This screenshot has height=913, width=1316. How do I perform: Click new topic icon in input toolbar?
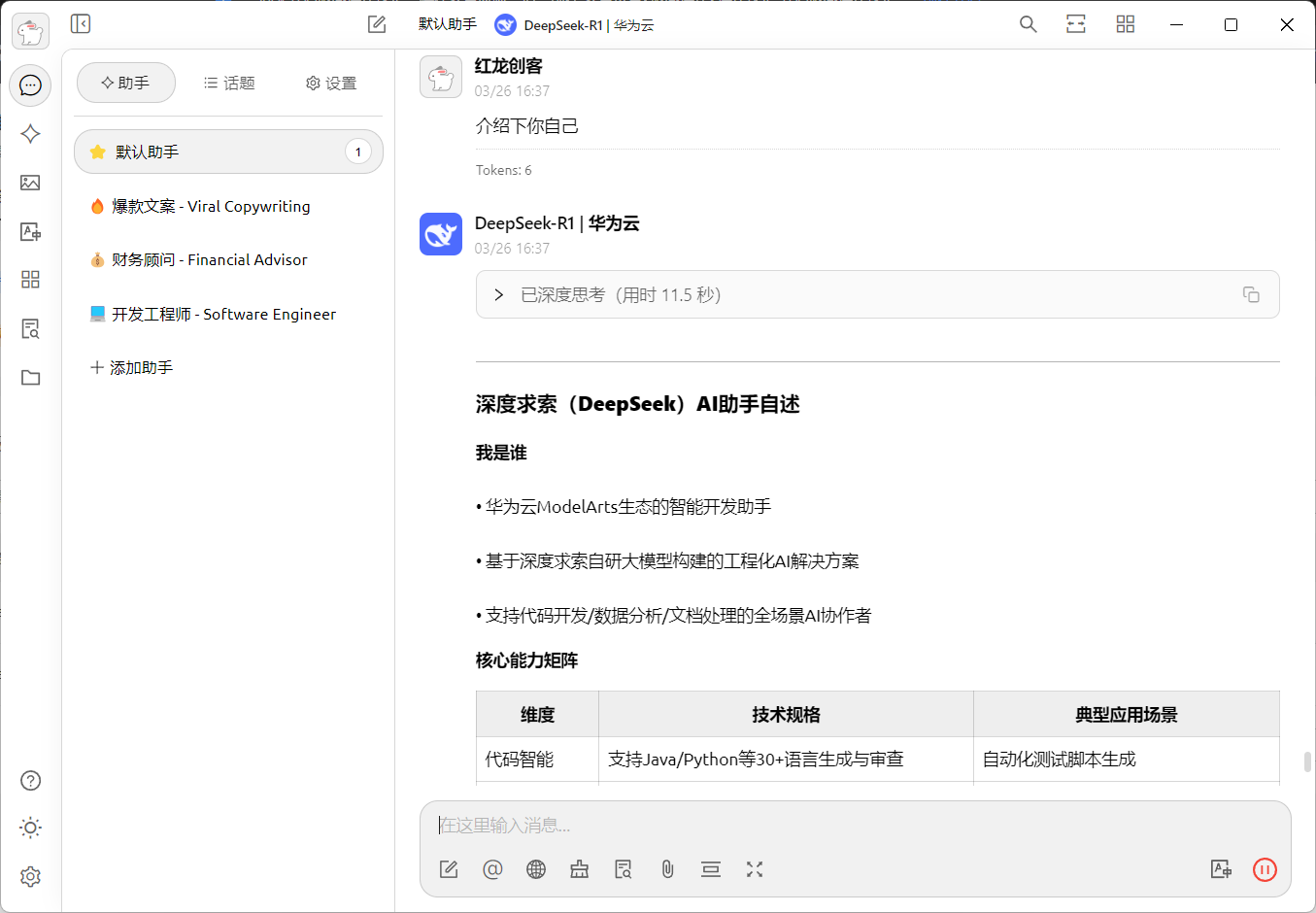pos(449,869)
